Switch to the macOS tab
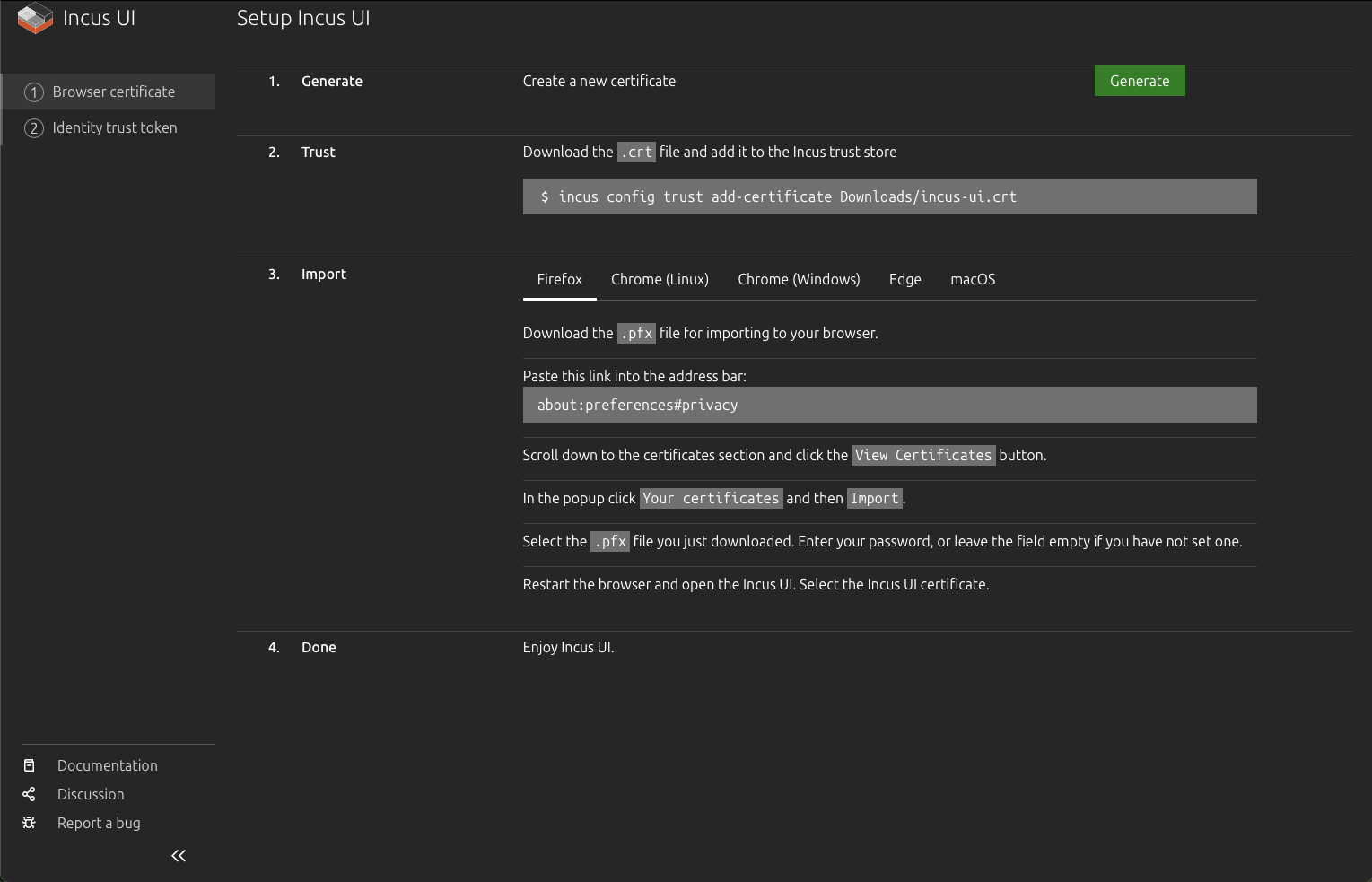Viewport: 1372px width, 882px height. (973, 279)
